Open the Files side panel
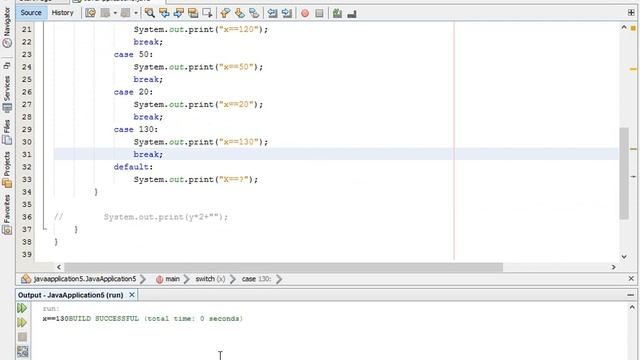This screenshot has width=640, height=360. [x=7, y=131]
